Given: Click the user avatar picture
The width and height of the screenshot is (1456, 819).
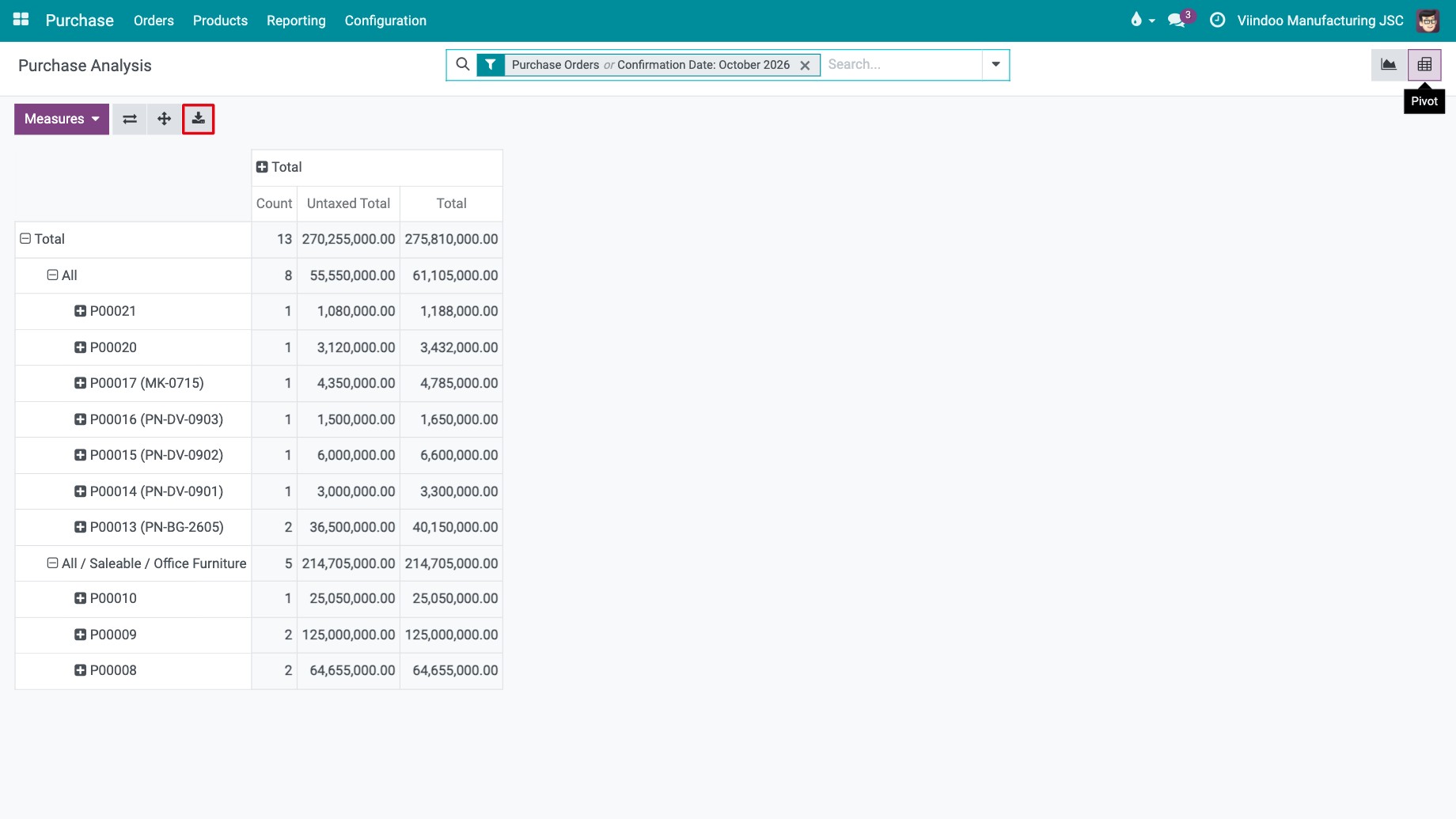Looking at the screenshot, I should [x=1428, y=21].
